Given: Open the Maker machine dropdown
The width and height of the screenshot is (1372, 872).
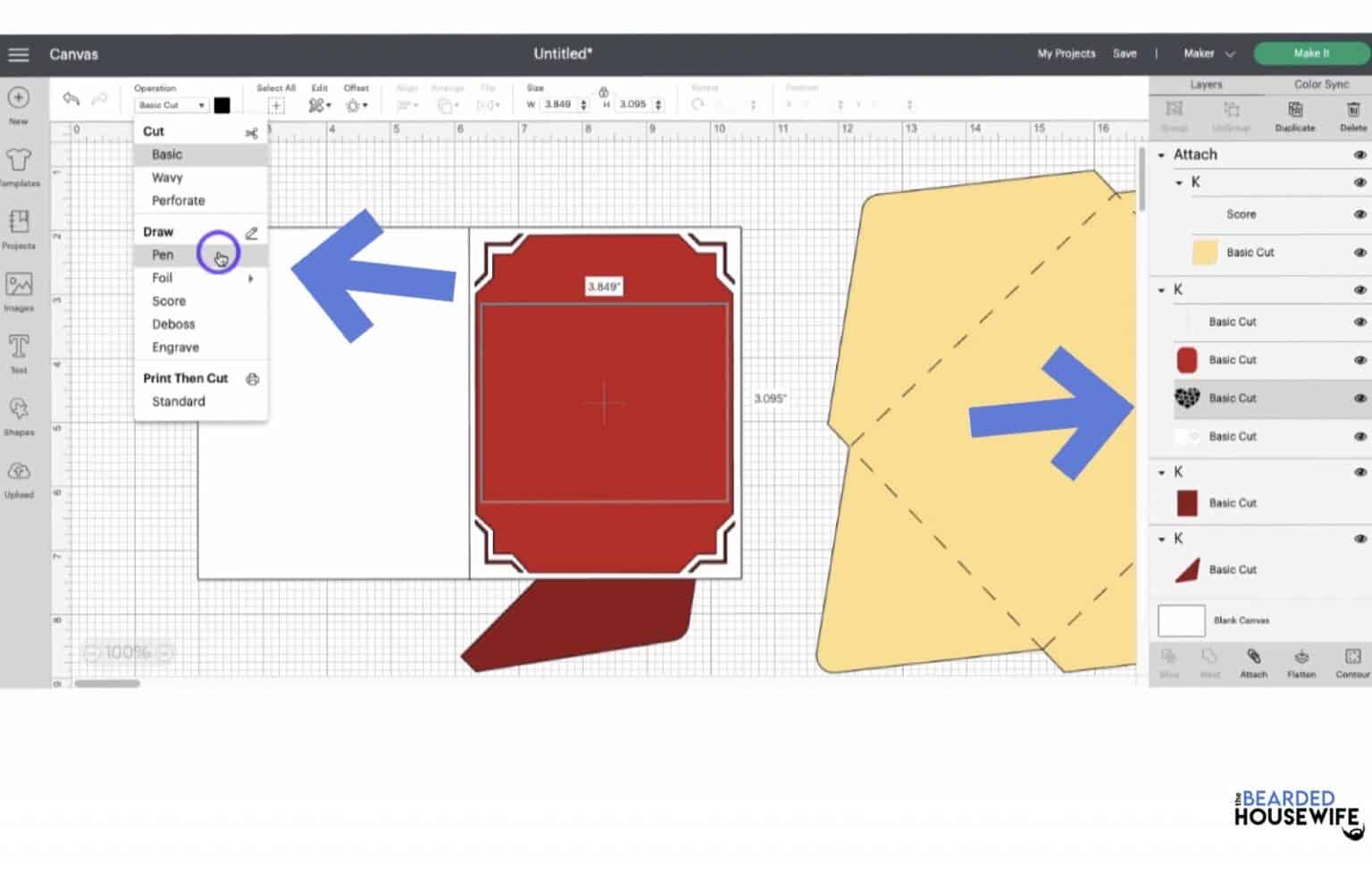Looking at the screenshot, I should click(1209, 54).
